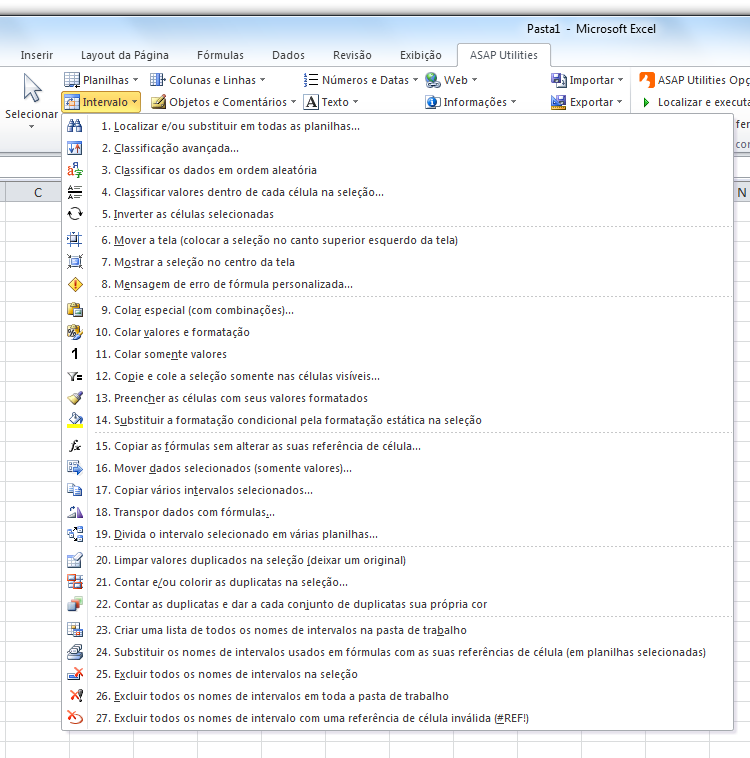The height and width of the screenshot is (758, 750).
Task: Click the red undo icon for item 27
Action: (75, 718)
